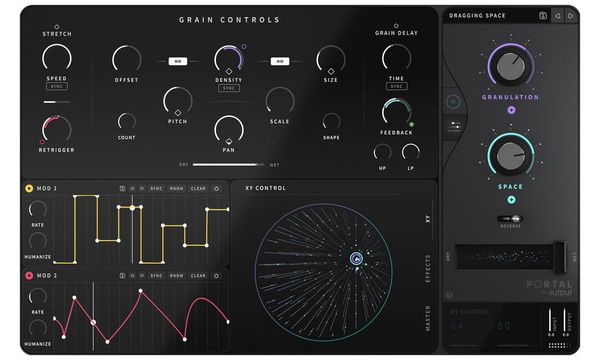Click the XY pad puck

tap(357, 259)
